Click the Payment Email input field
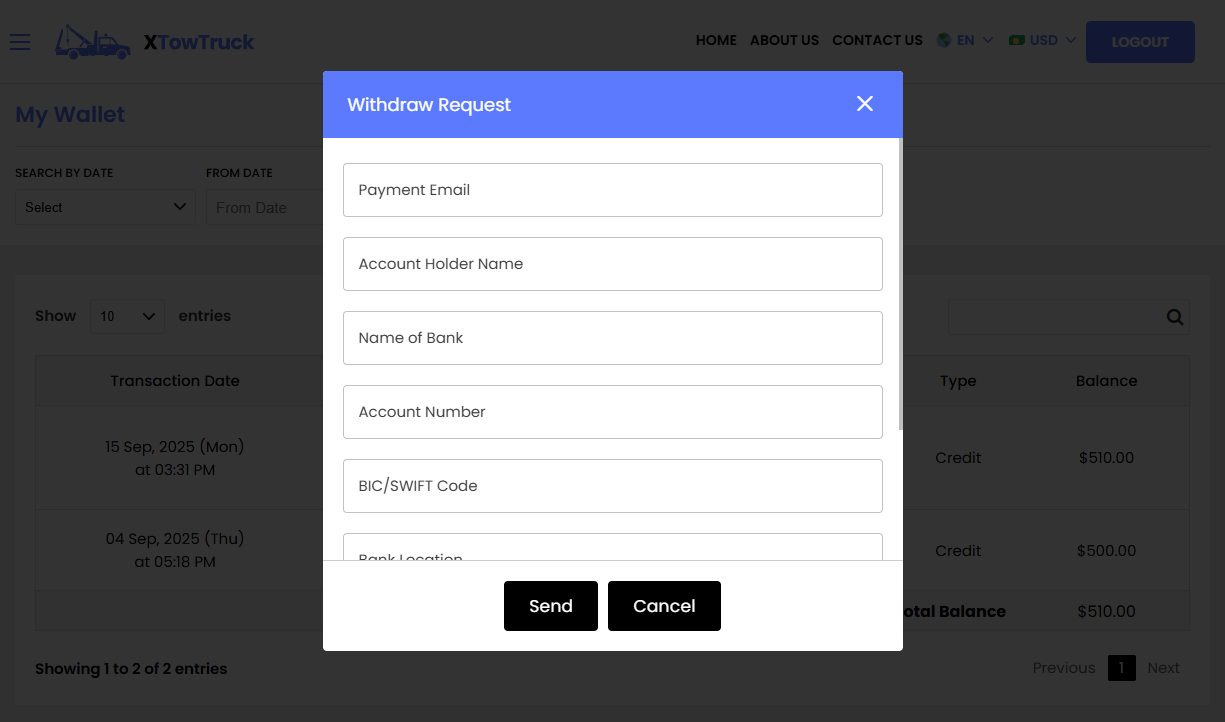This screenshot has height=722, width=1225. click(x=612, y=190)
